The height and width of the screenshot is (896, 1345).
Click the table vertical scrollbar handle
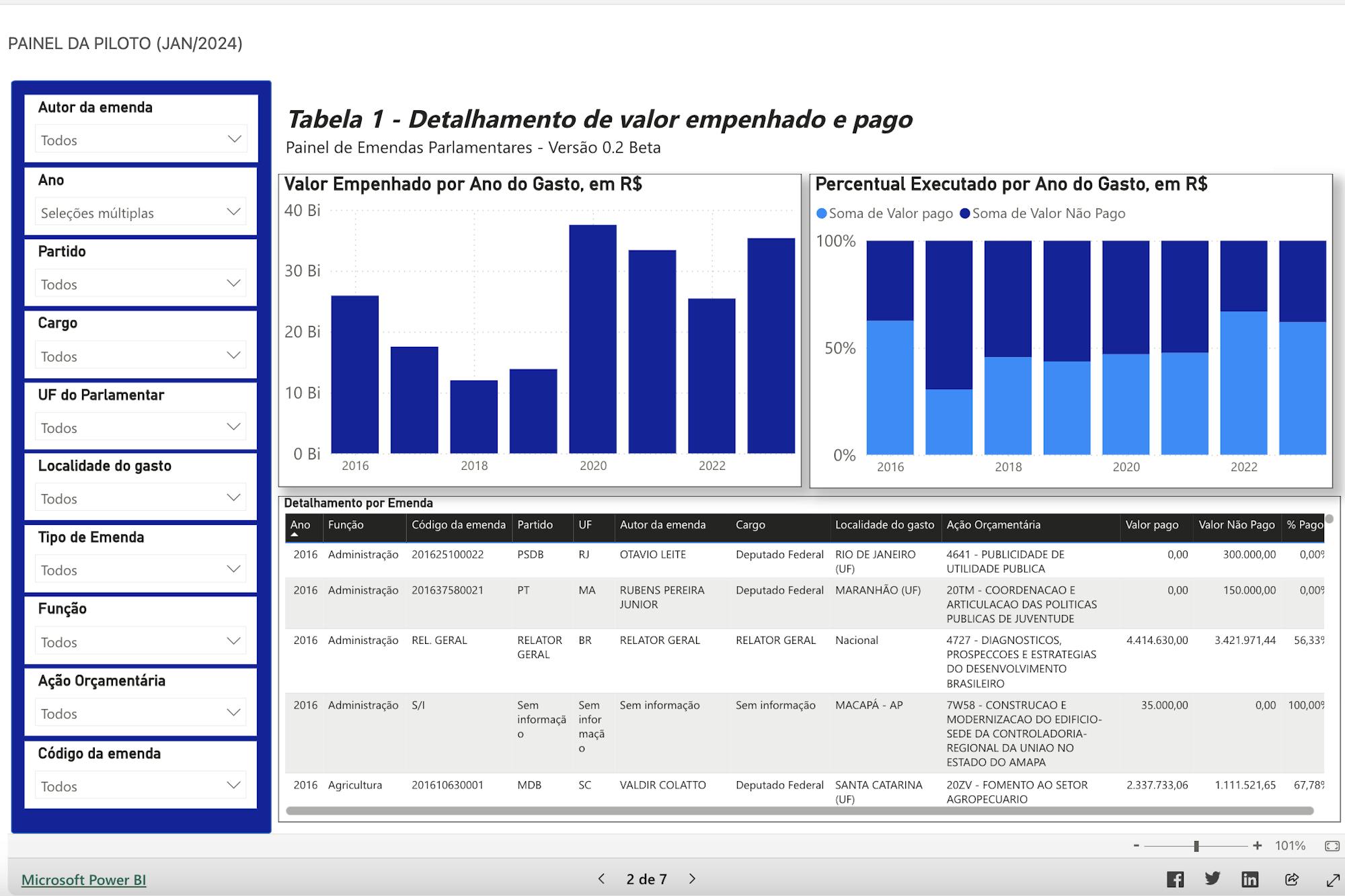pyautogui.click(x=1329, y=519)
